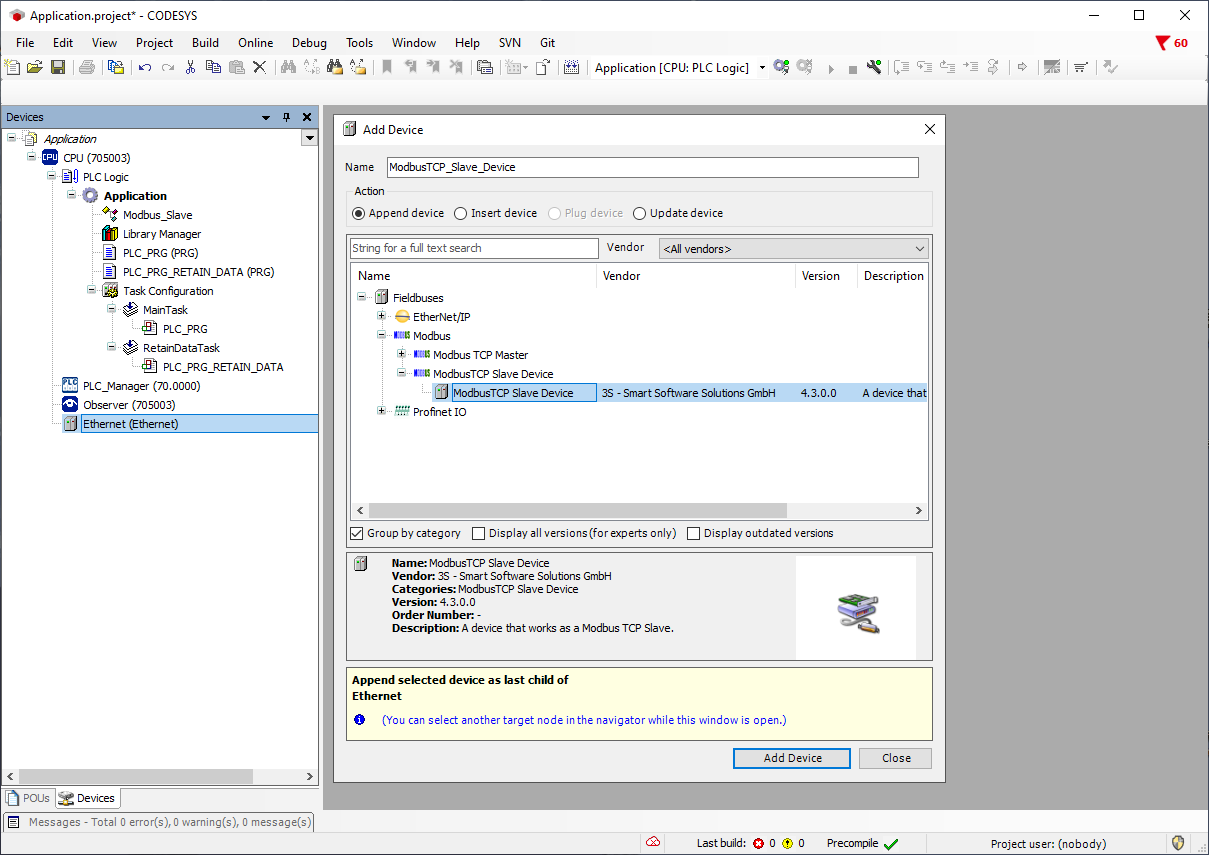The image size is (1209, 855).
Task: Expand the EtherNet/IP fieldbus node
Action: pos(381,316)
